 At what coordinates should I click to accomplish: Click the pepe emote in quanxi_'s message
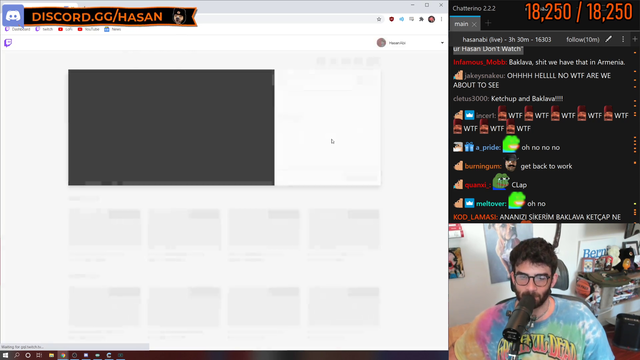501,182
